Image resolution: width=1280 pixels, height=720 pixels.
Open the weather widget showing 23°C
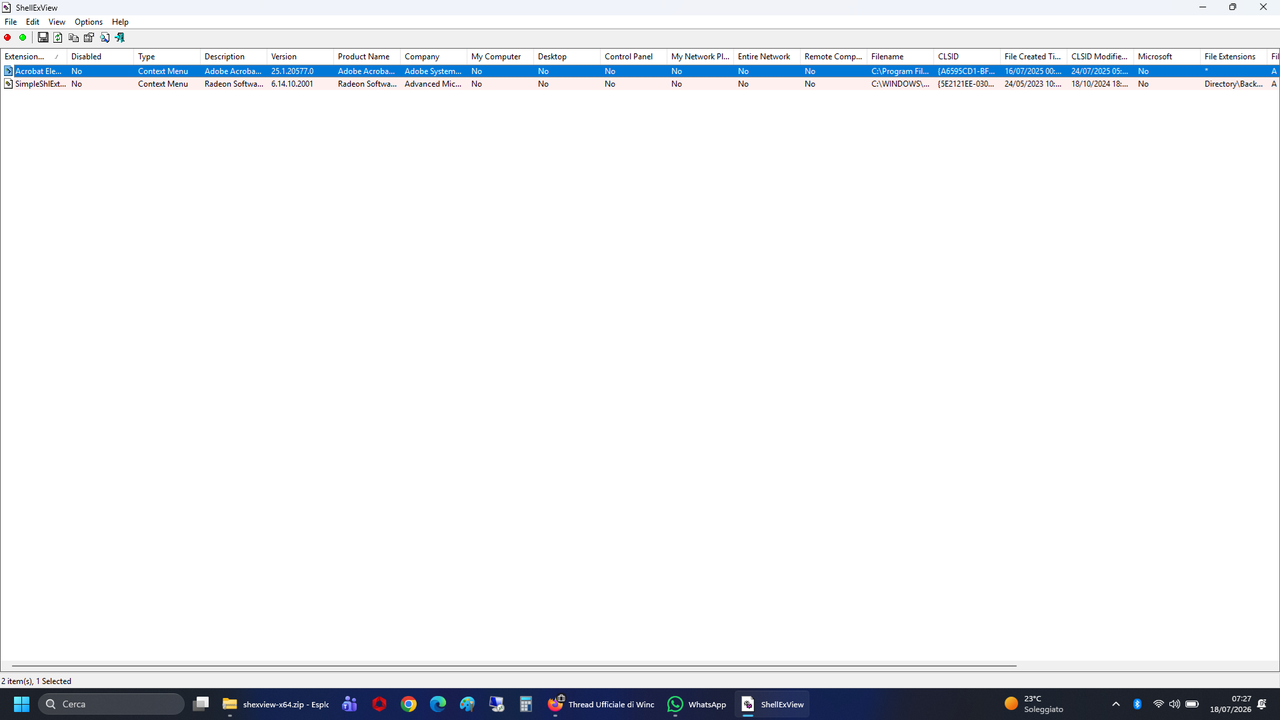coord(1034,704)
